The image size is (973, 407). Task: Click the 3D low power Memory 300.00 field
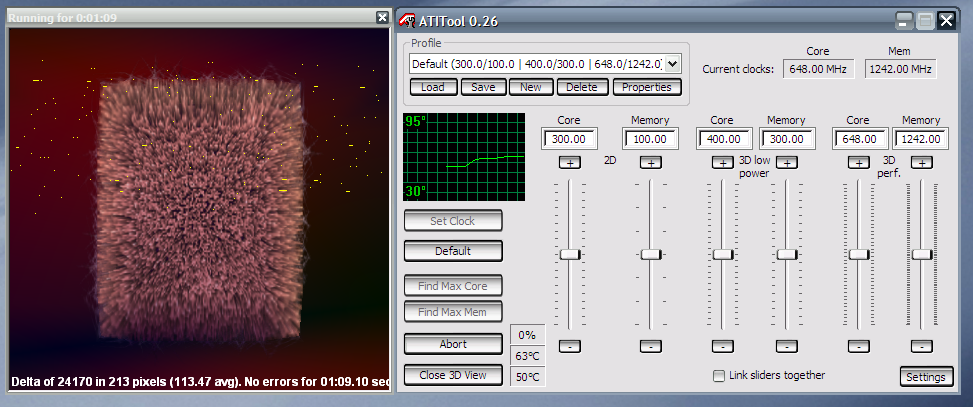coord(786,139)
